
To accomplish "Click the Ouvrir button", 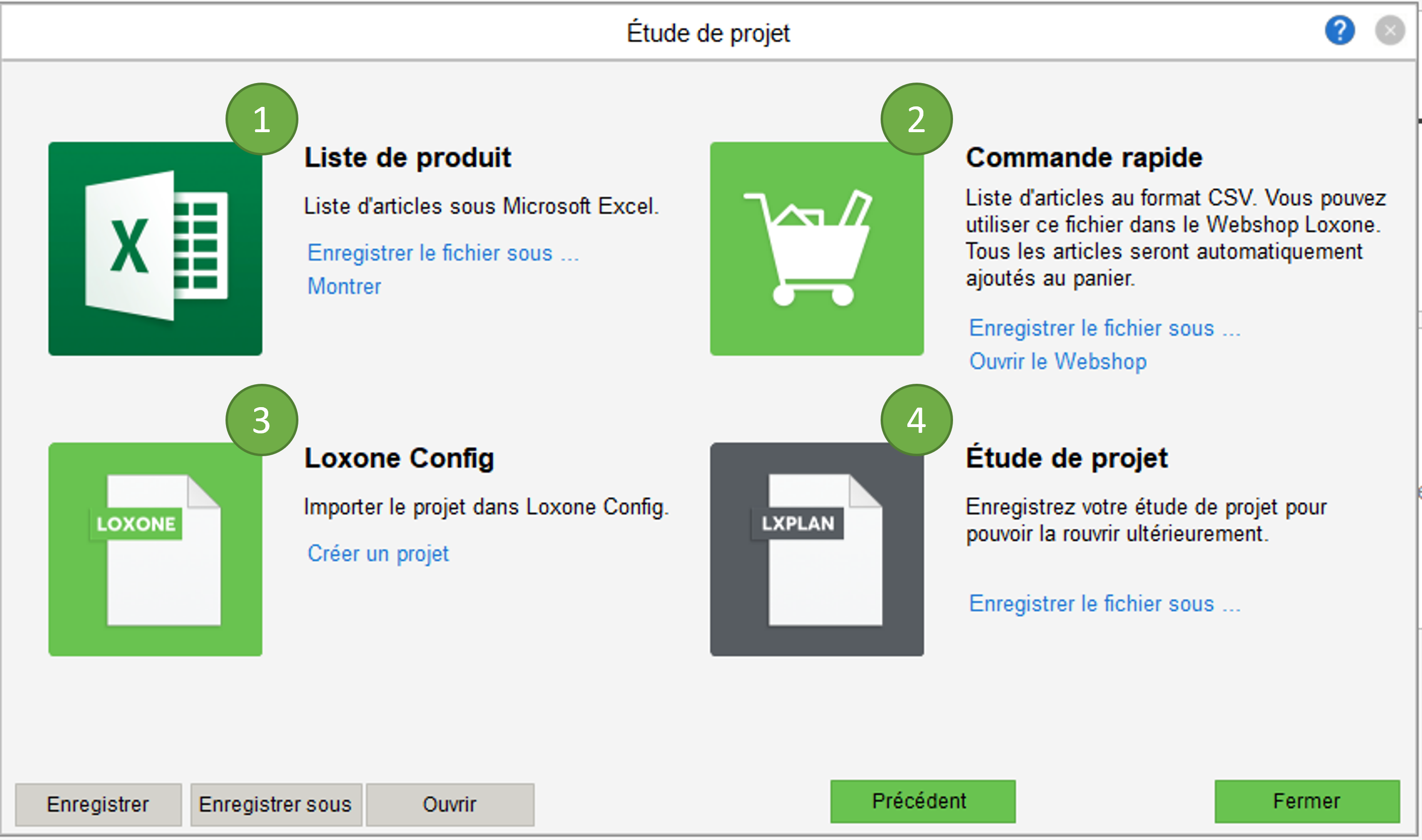I will point(450,805).
